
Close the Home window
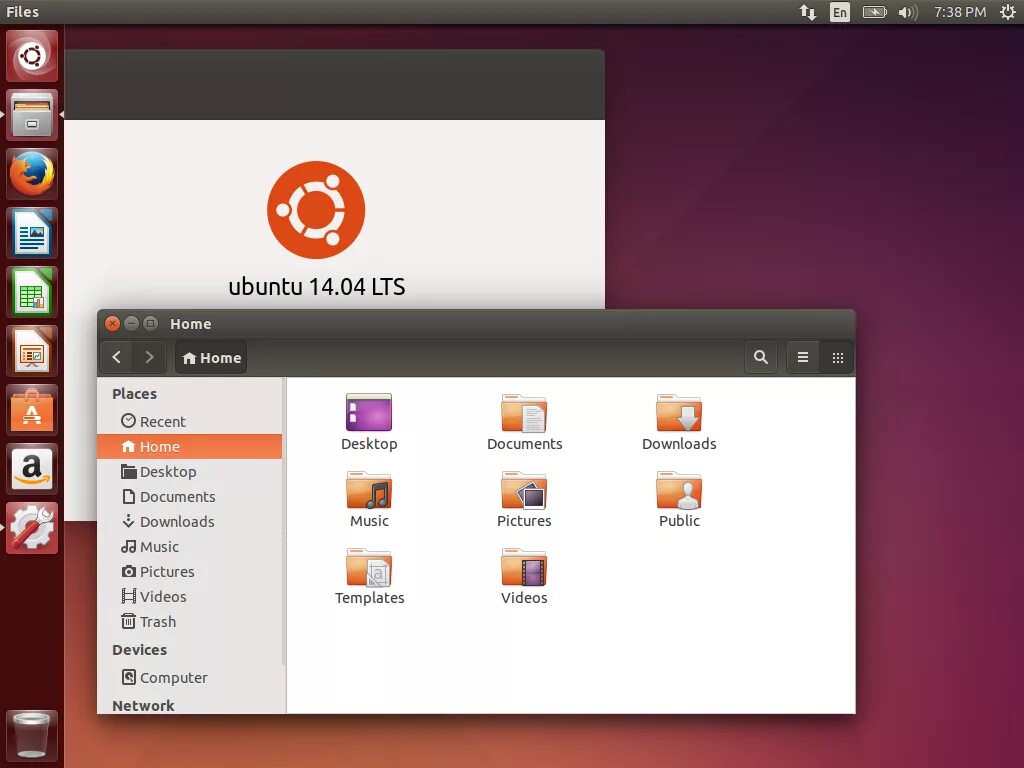click(112, 323)
